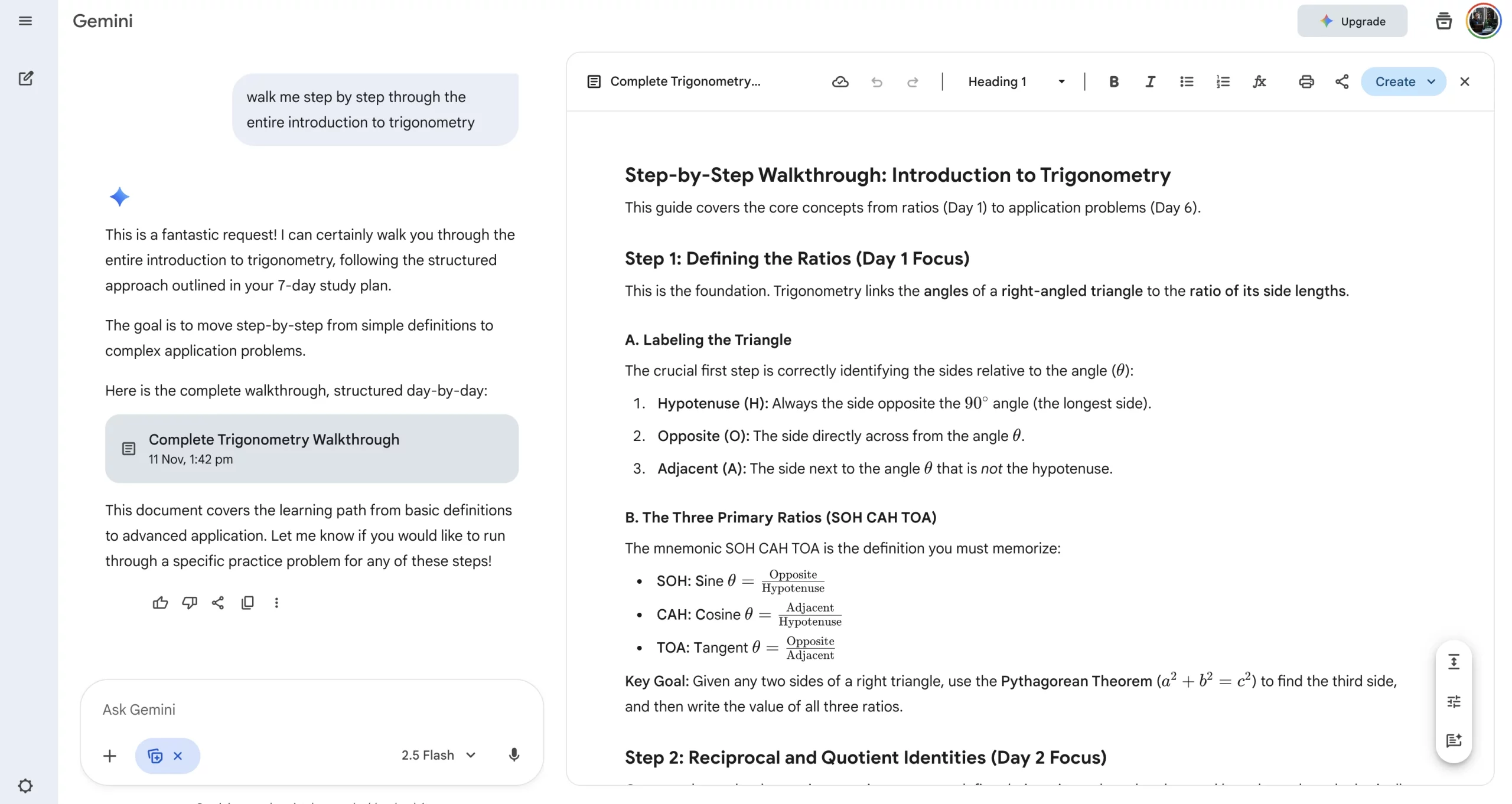Open the adjust length and tone sliders icon

click(1454, 701)
